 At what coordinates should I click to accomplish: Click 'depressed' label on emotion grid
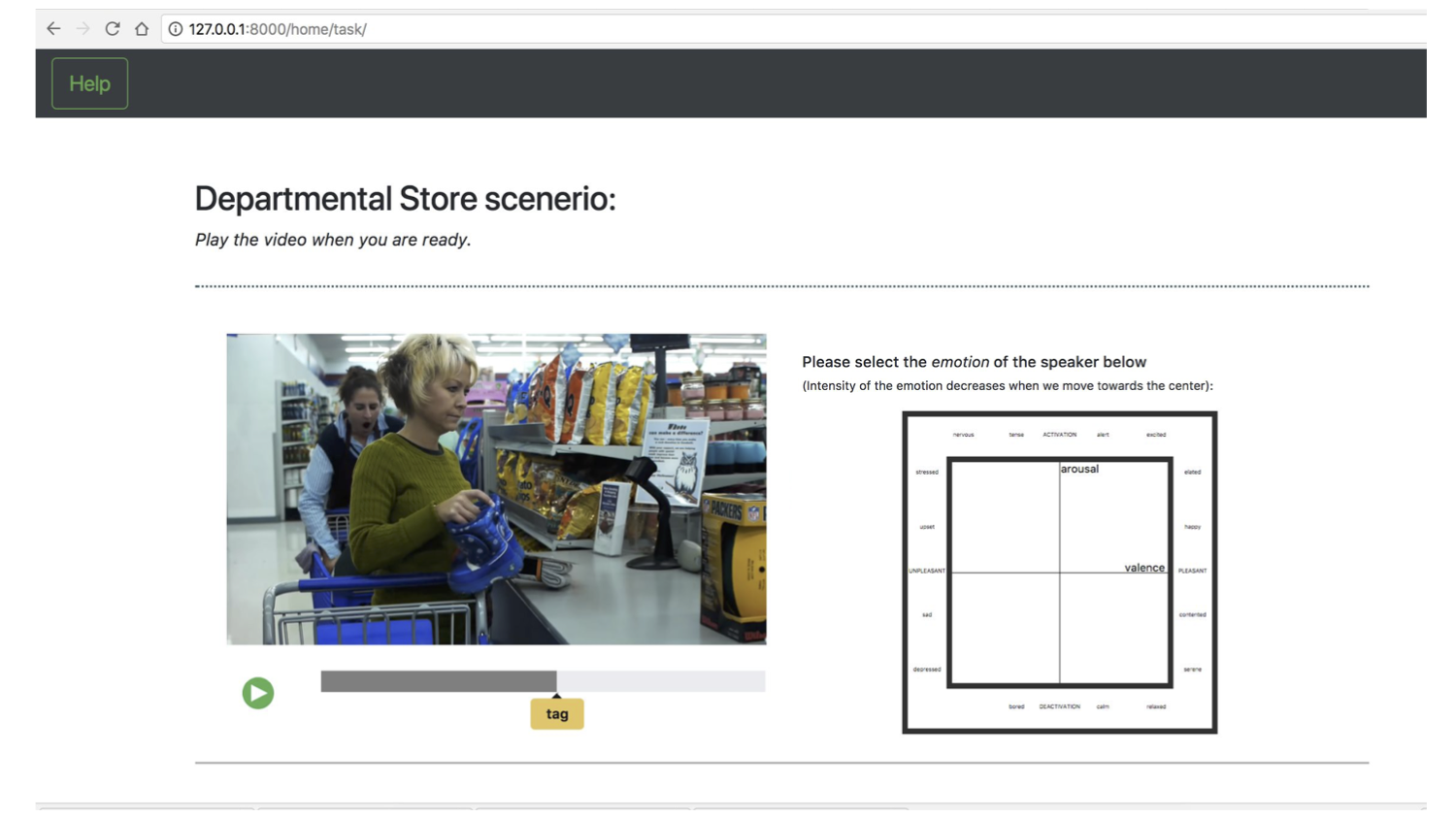pyautogui.click(x=927, y=670)
